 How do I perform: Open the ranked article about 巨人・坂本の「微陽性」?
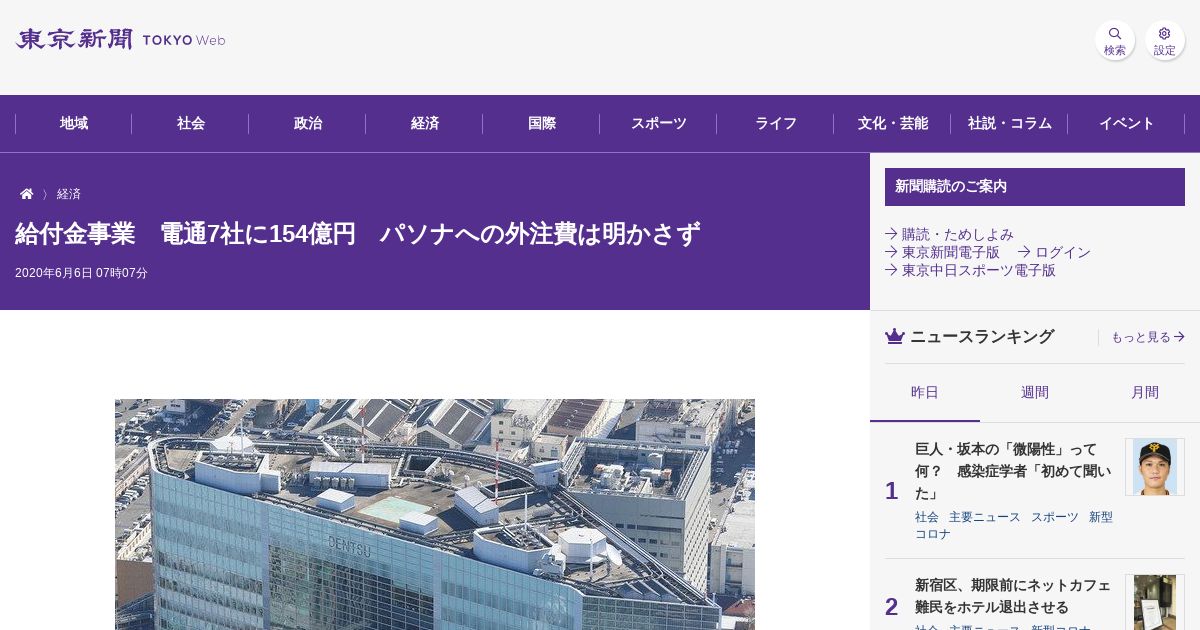tap(1012, 471)
